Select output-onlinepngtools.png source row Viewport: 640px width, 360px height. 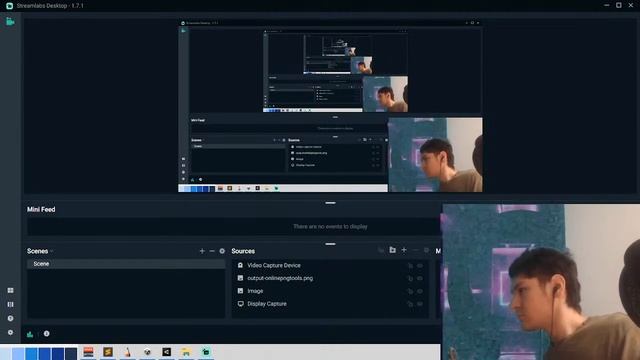330,278
